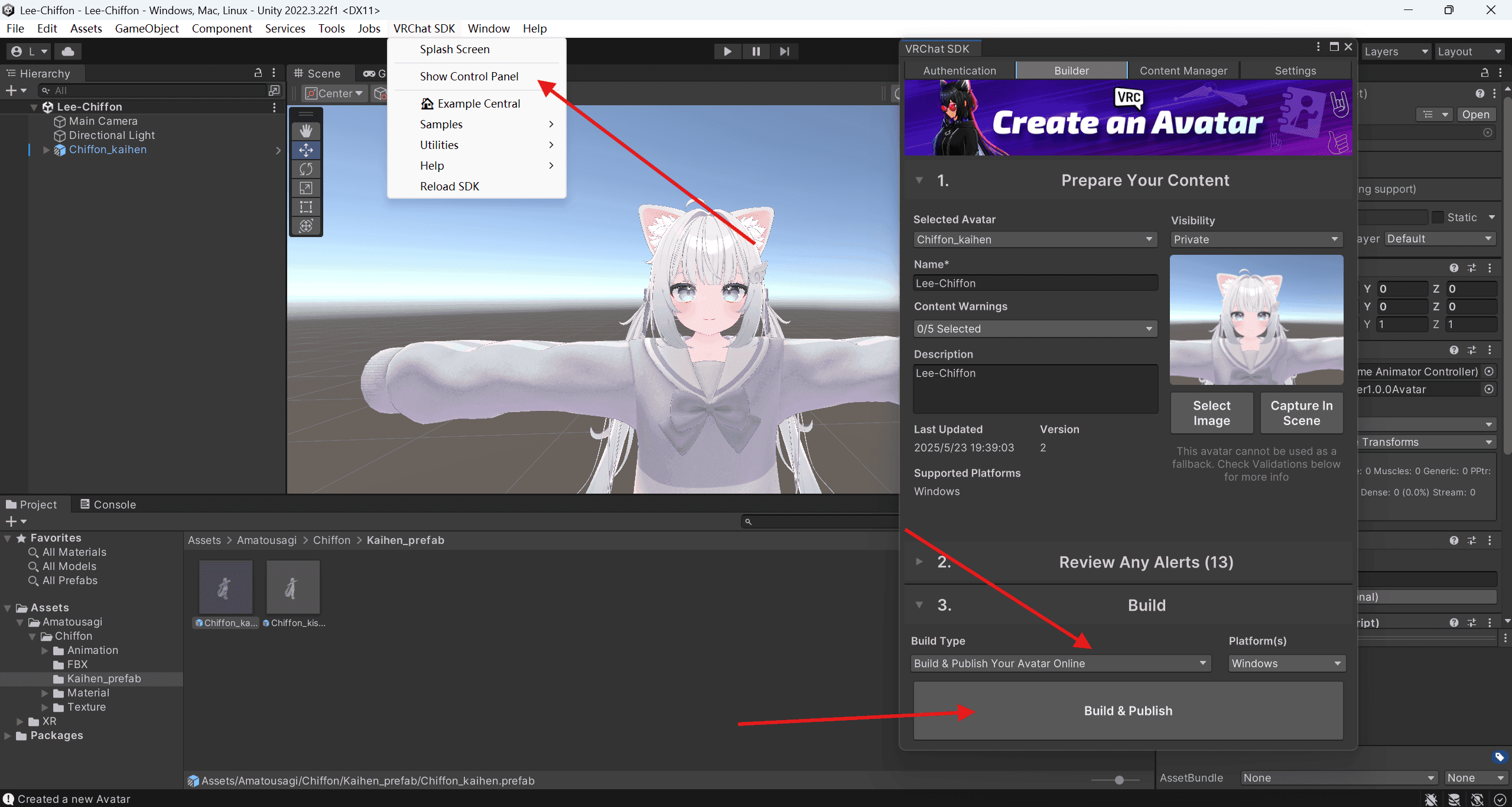Switch to the Content Manager tab
Screen dimensions: 1512x807
tap(1183, 70)
